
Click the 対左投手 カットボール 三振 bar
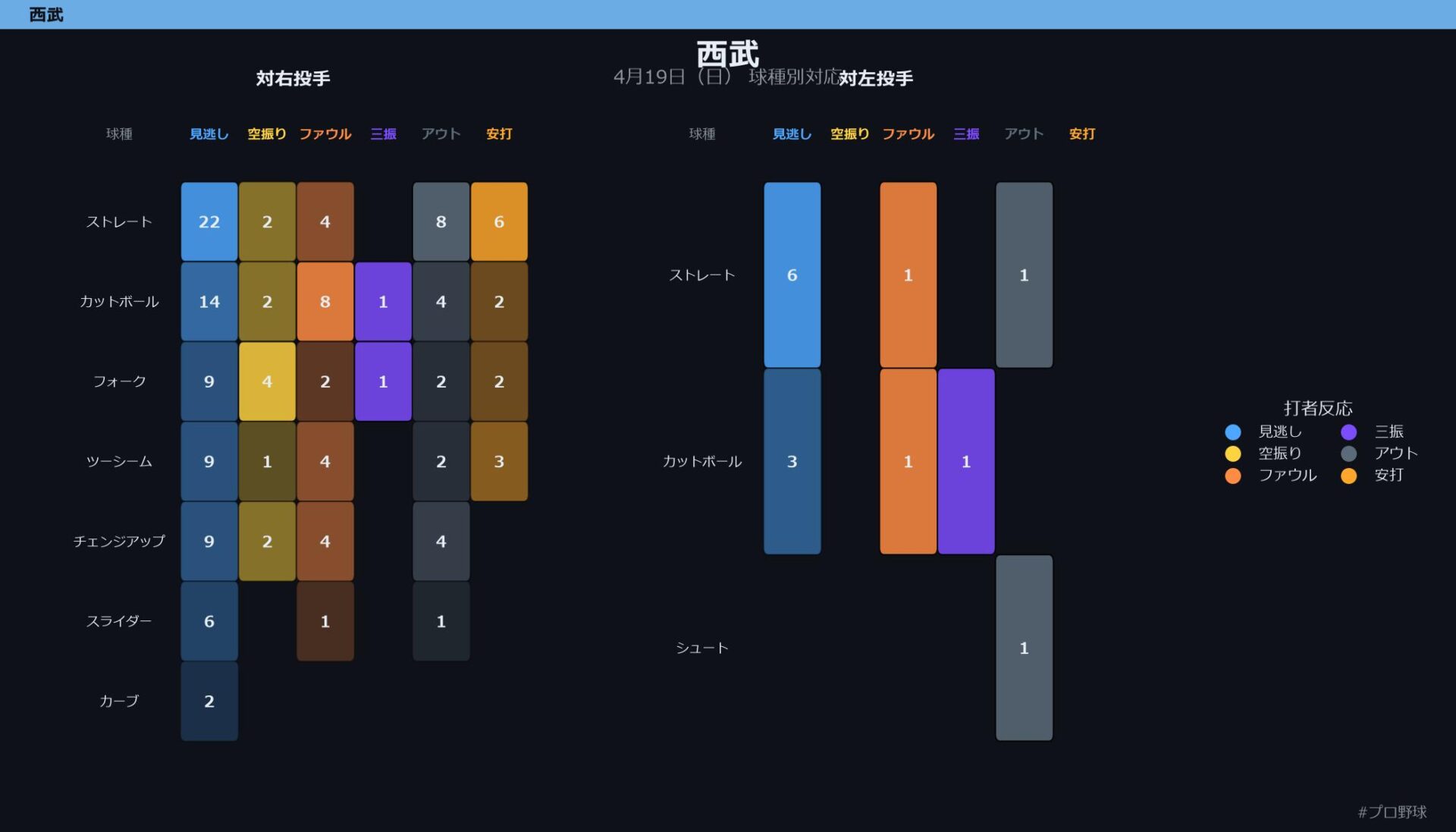click(966, 461)
